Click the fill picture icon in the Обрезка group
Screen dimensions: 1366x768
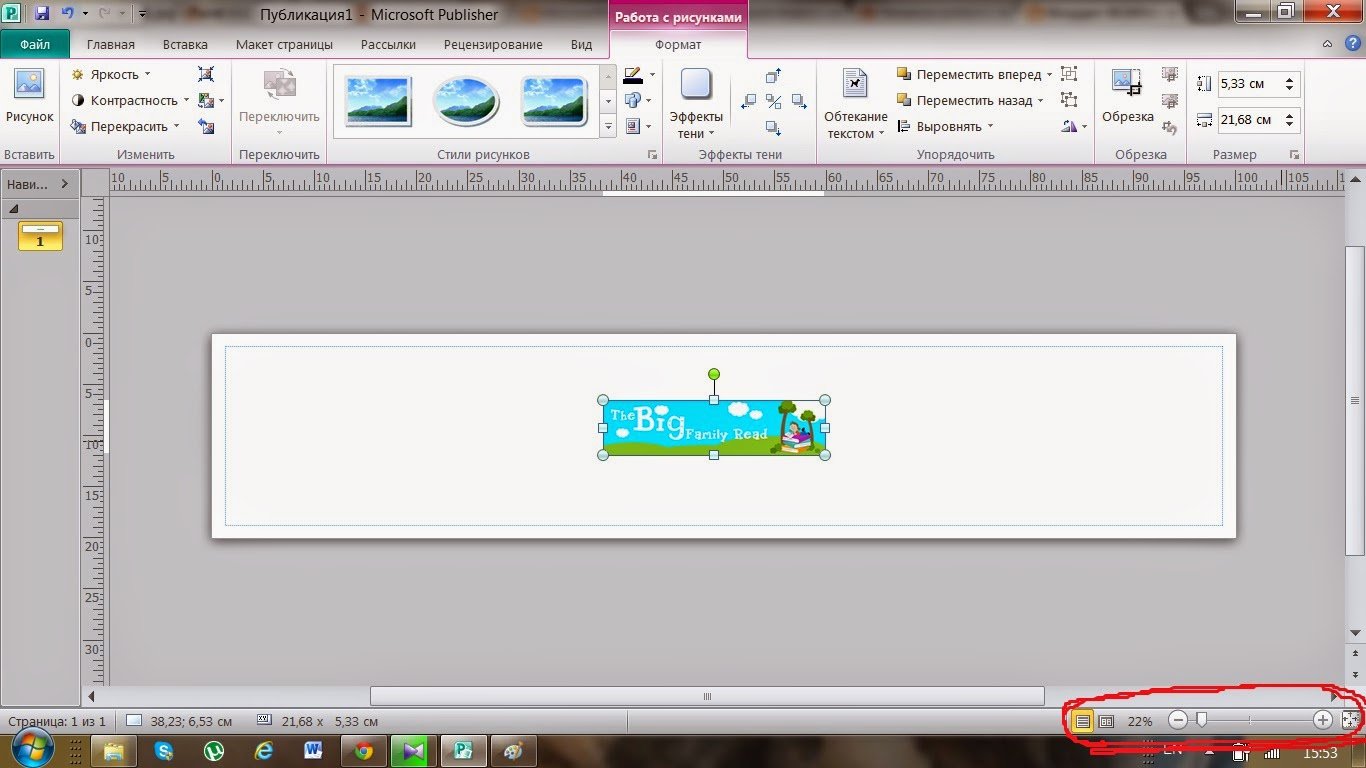(1169, 101)
